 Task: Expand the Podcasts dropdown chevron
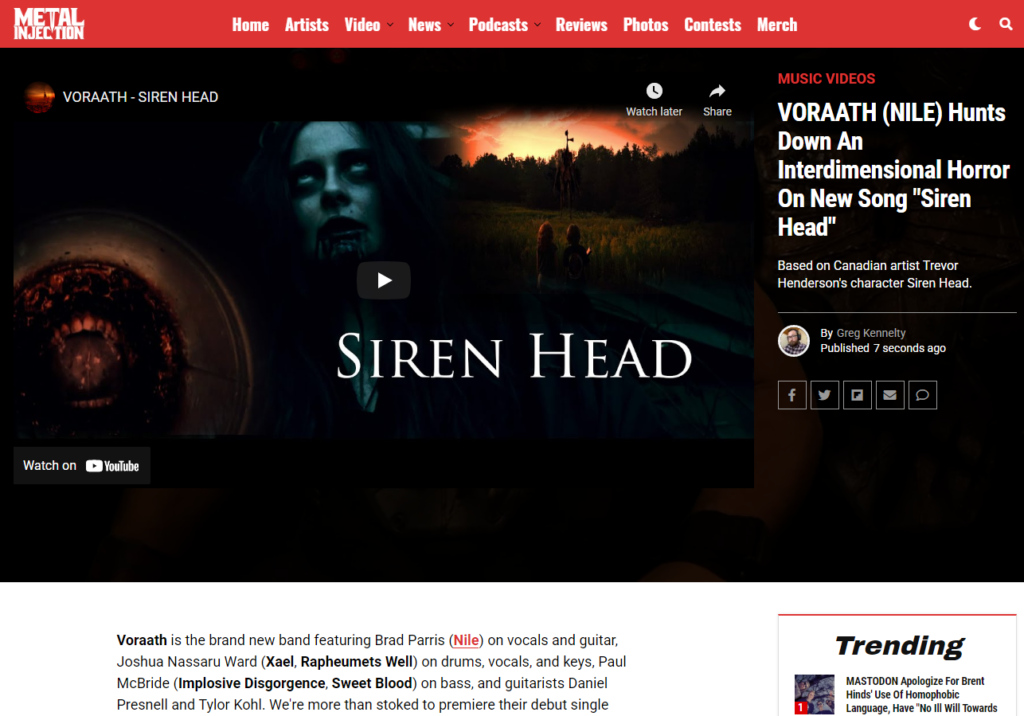click(x=537, y=25)
